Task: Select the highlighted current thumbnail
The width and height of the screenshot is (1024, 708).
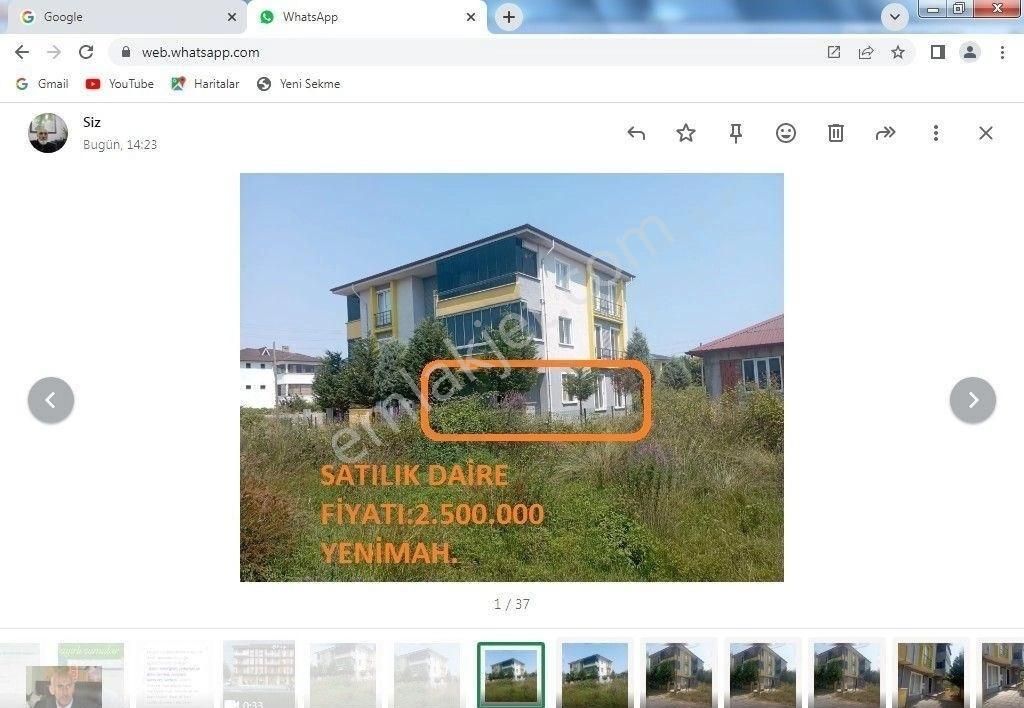Action: [x=511, y=675]
